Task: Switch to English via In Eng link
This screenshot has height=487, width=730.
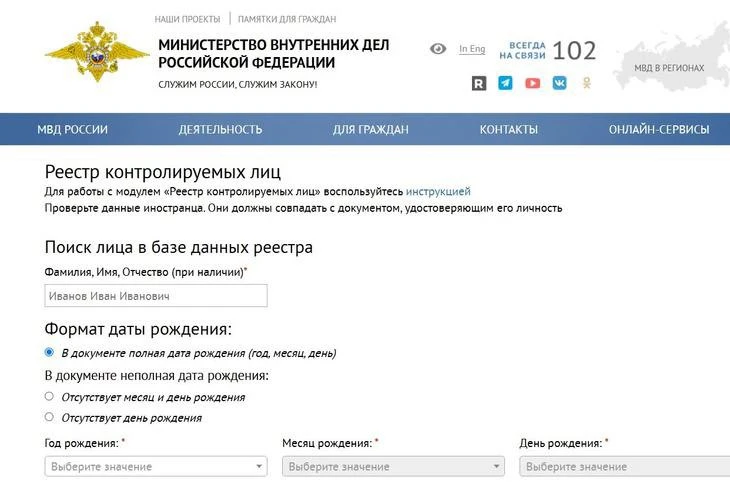Action: 472,49
